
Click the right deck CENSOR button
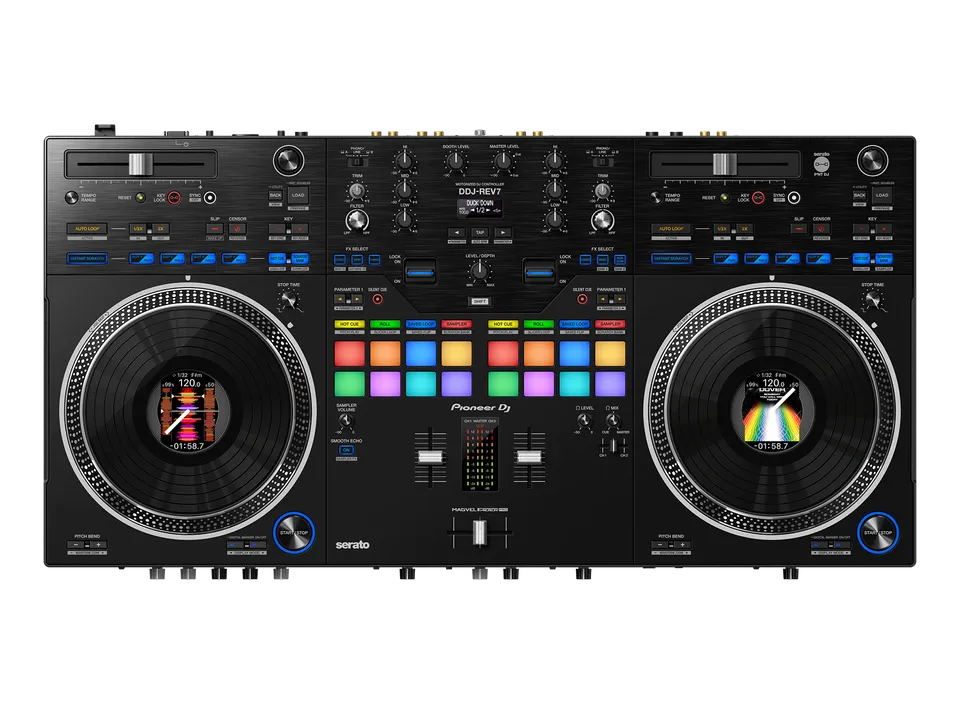click(821, 229)
